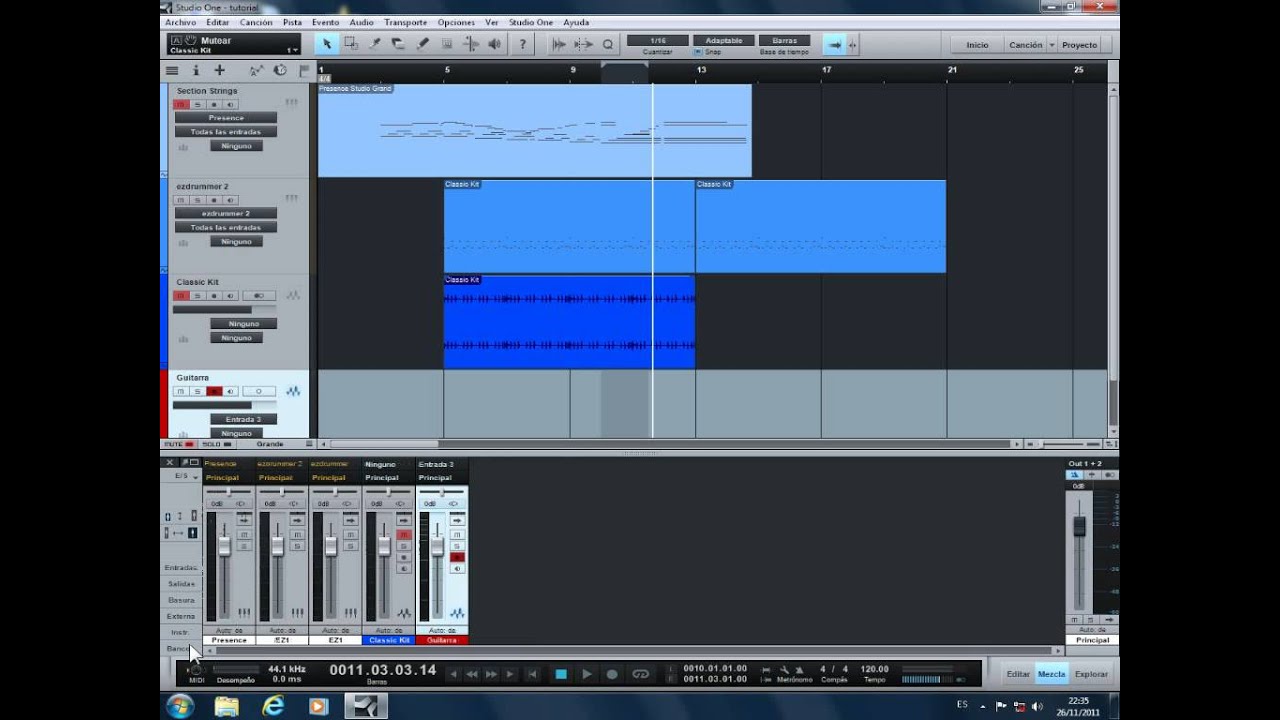Screen dimensions: 1280x720
Task: Open Internet Explorer from taskbar
Action: [x=272, y=706]
